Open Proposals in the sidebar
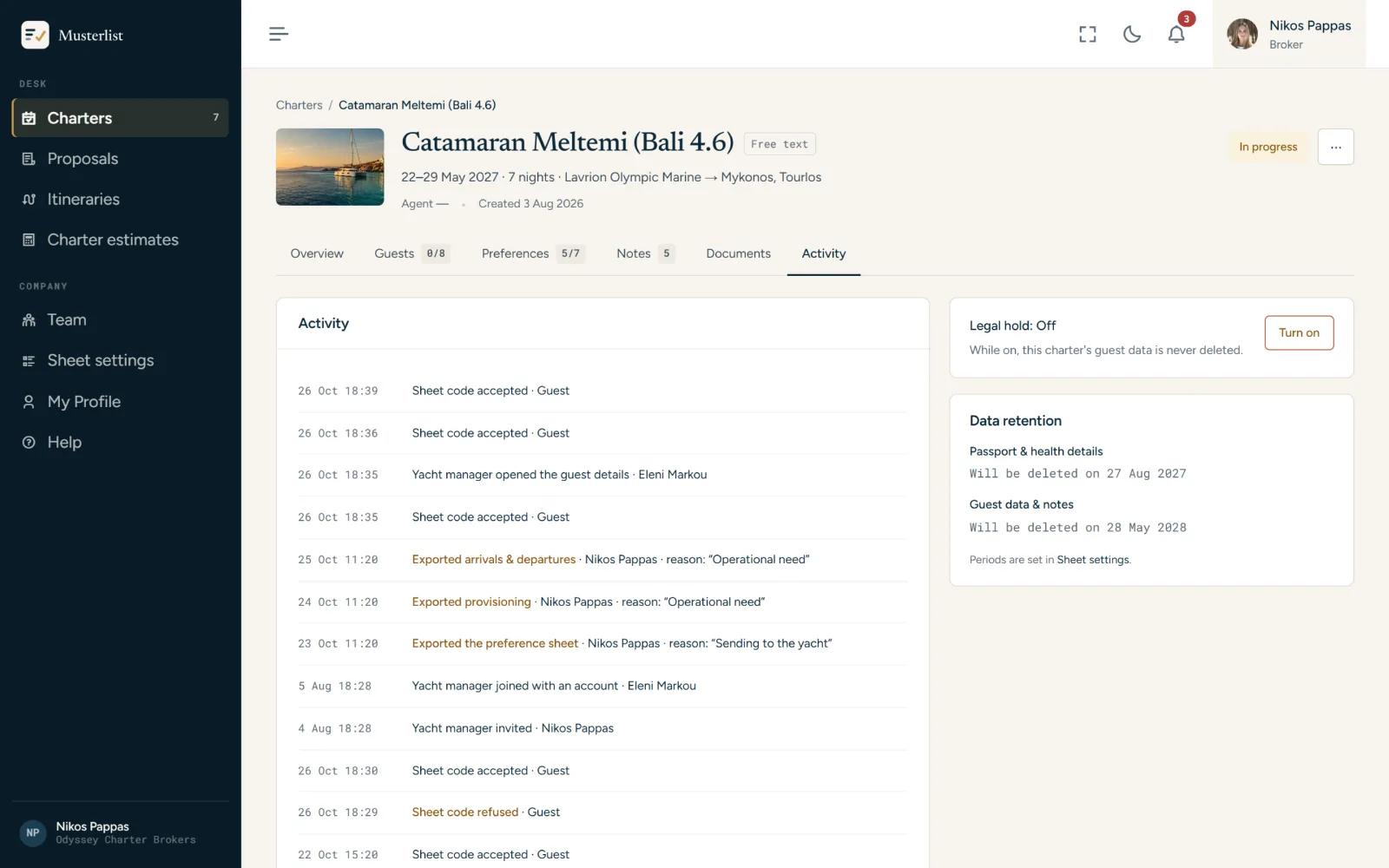This screenshot has height=868, width=1389. pos(121,159)
